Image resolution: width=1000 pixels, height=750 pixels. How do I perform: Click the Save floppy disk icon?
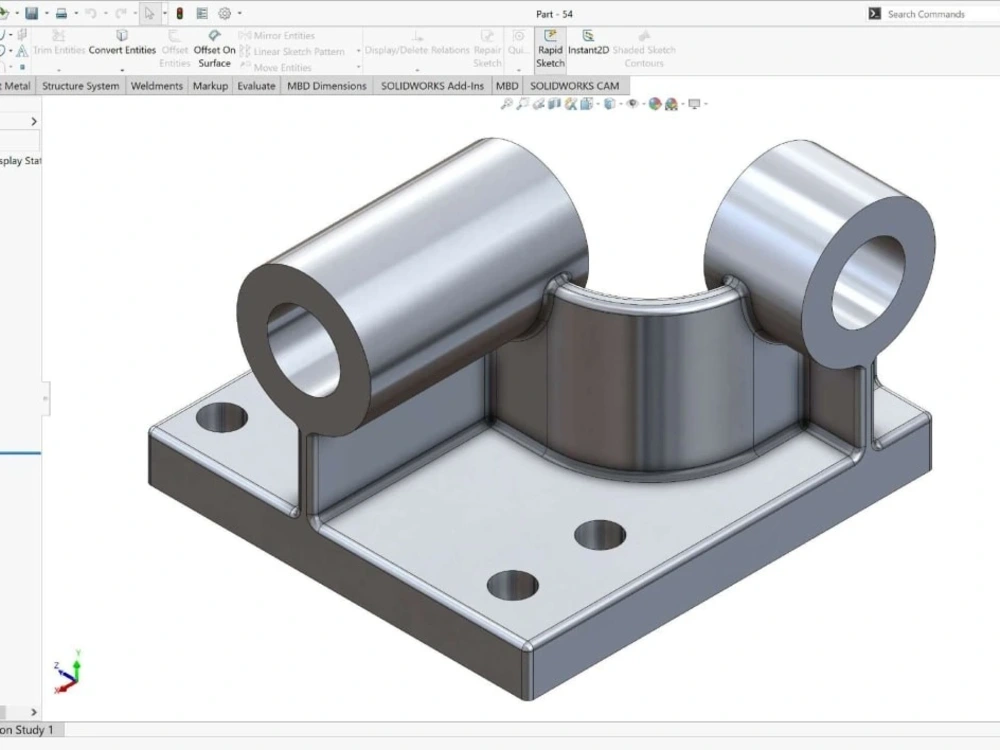tap(31, 13)
